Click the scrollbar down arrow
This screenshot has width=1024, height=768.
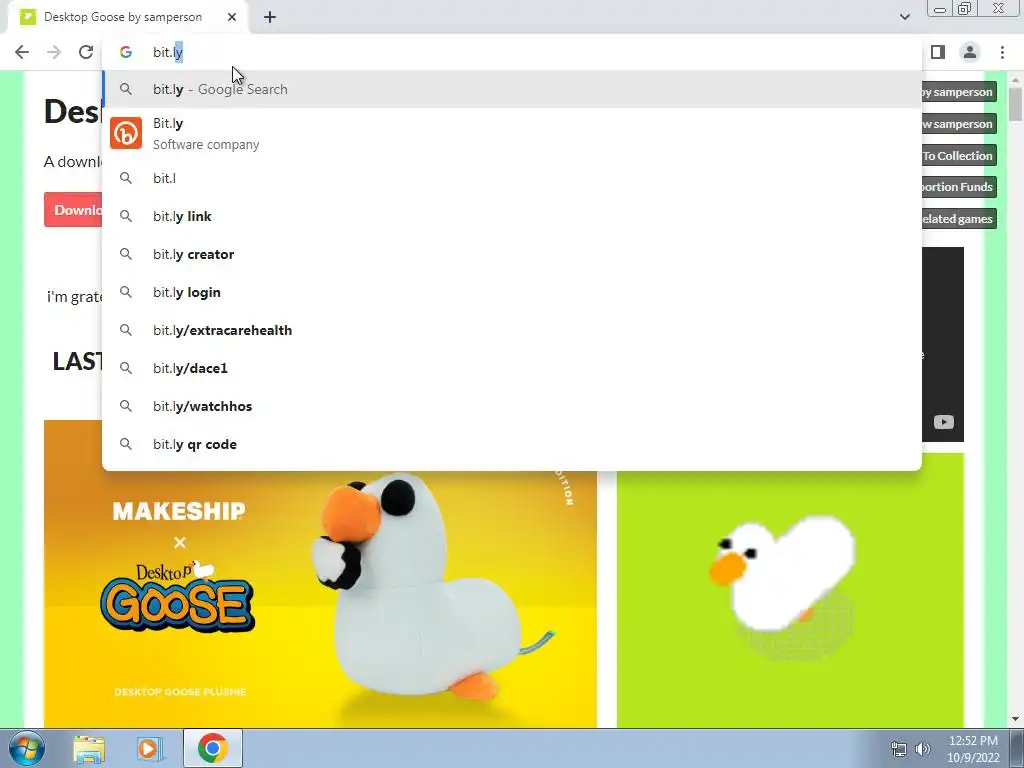tap(1015, 719)
